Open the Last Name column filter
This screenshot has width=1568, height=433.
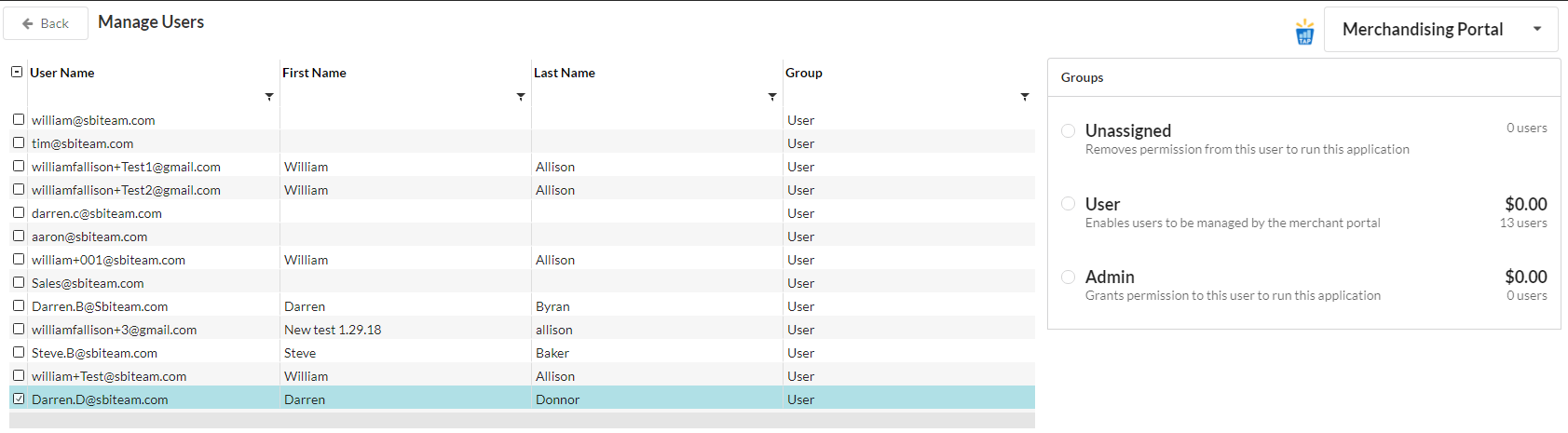click(772, 97)
